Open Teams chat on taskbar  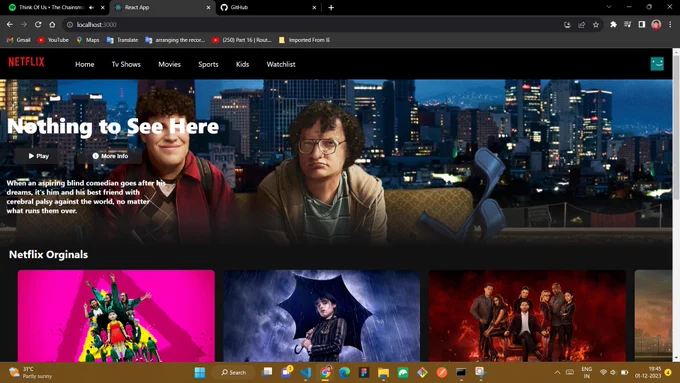[286, 372]
